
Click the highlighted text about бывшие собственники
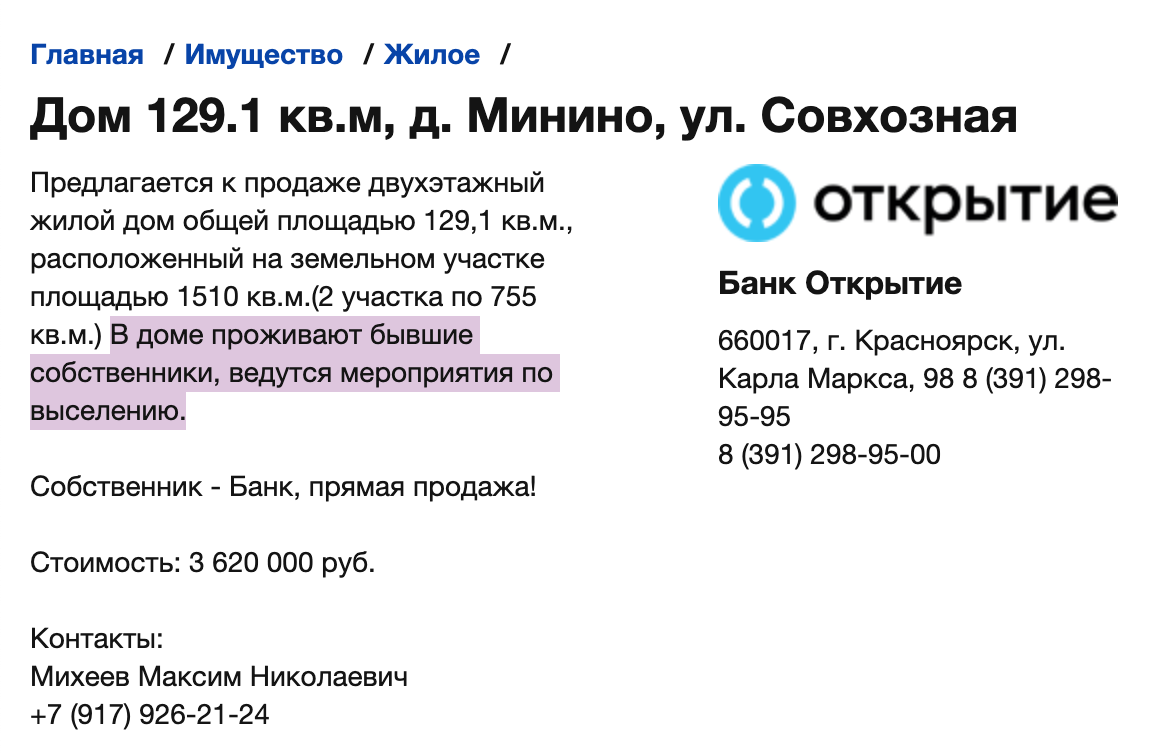292,373
